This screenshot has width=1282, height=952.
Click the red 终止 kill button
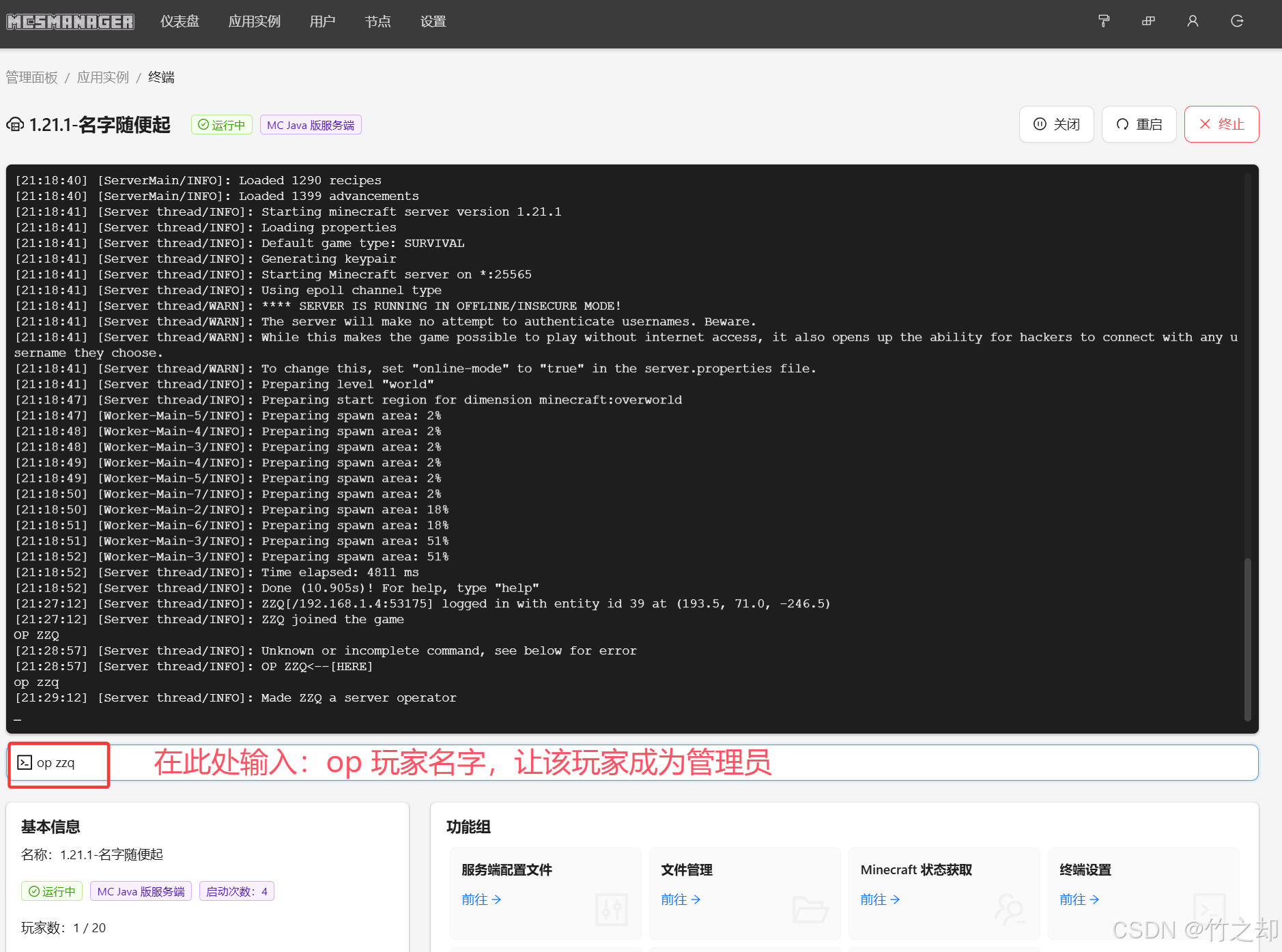1221,124
